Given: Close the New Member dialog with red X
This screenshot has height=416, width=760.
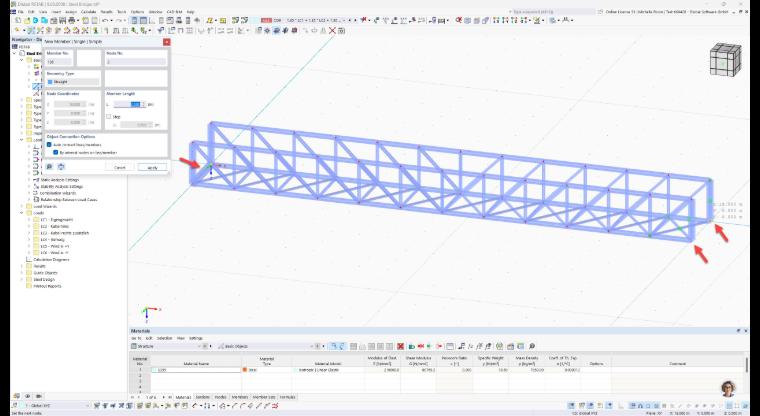Looking at the screenshot, I should pos(166,42).
